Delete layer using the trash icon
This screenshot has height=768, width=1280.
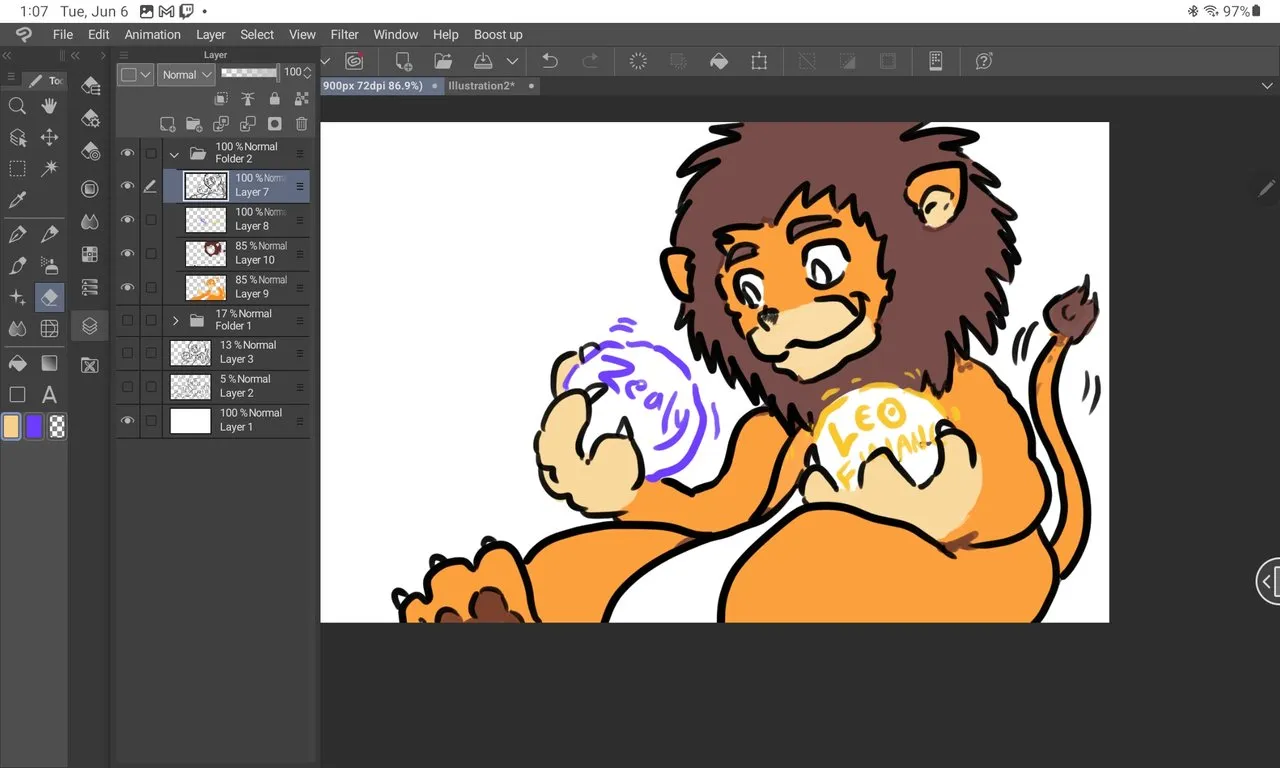(301, 124)
